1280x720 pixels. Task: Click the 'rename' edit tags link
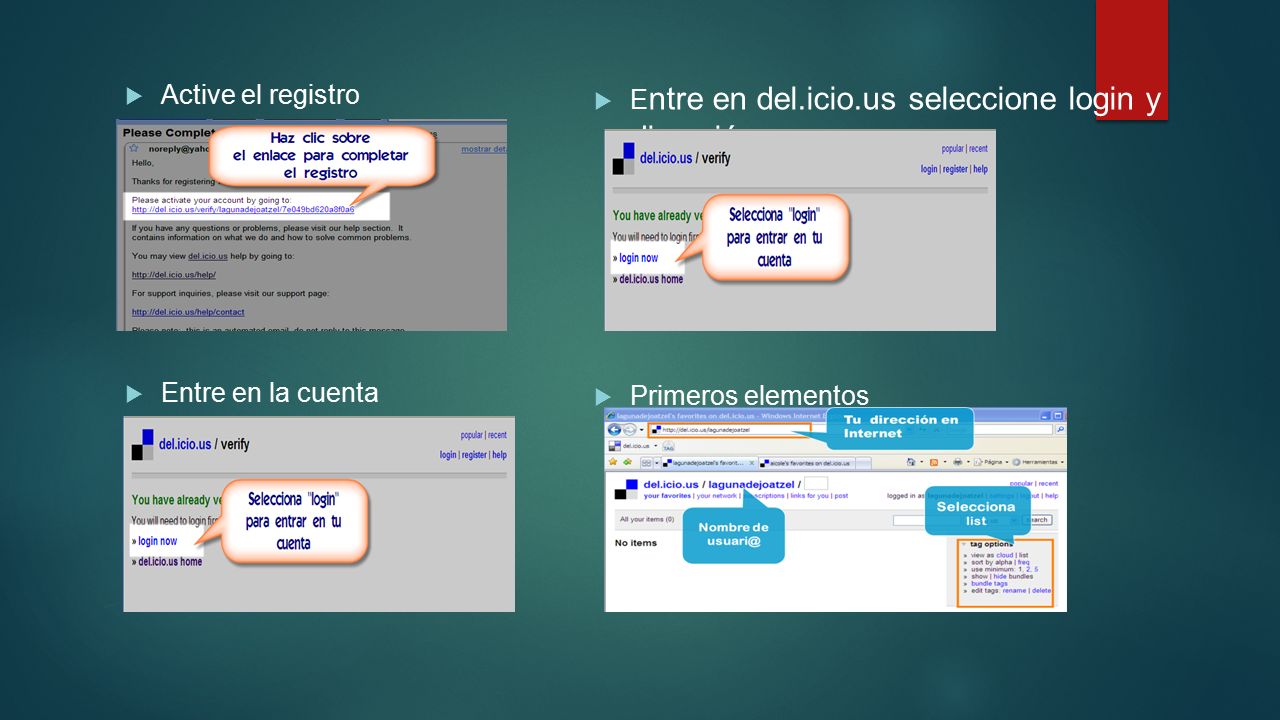[x=1014, y=591]
